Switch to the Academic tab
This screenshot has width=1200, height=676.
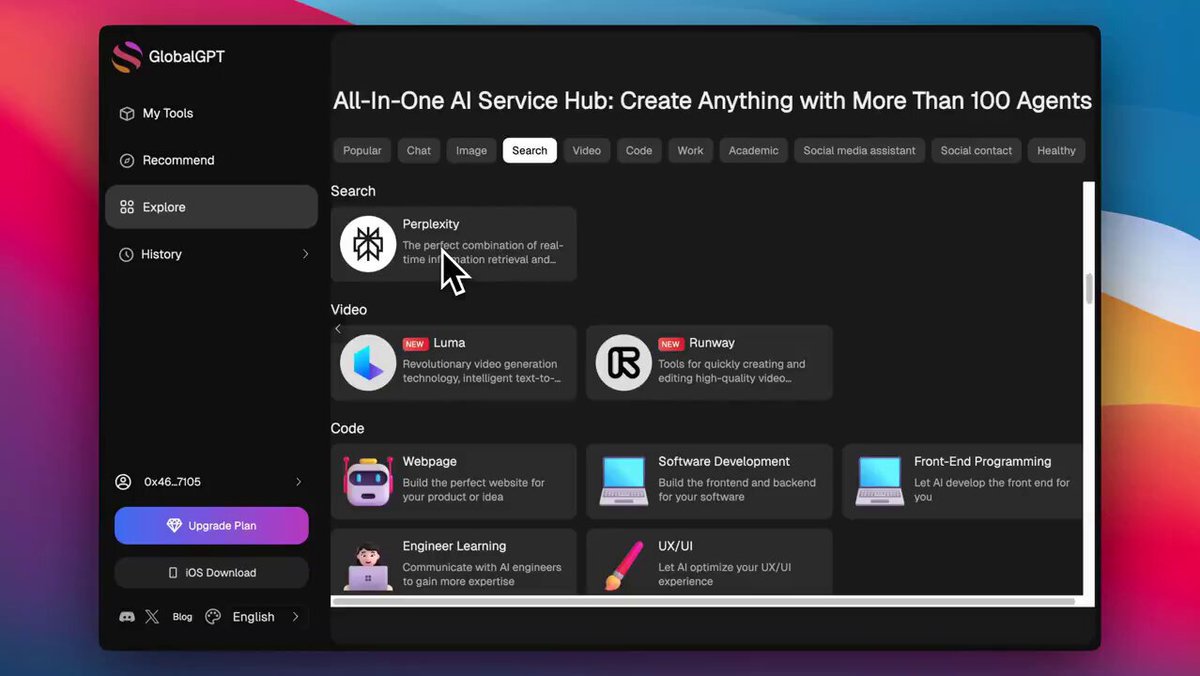tap(754, 151)
